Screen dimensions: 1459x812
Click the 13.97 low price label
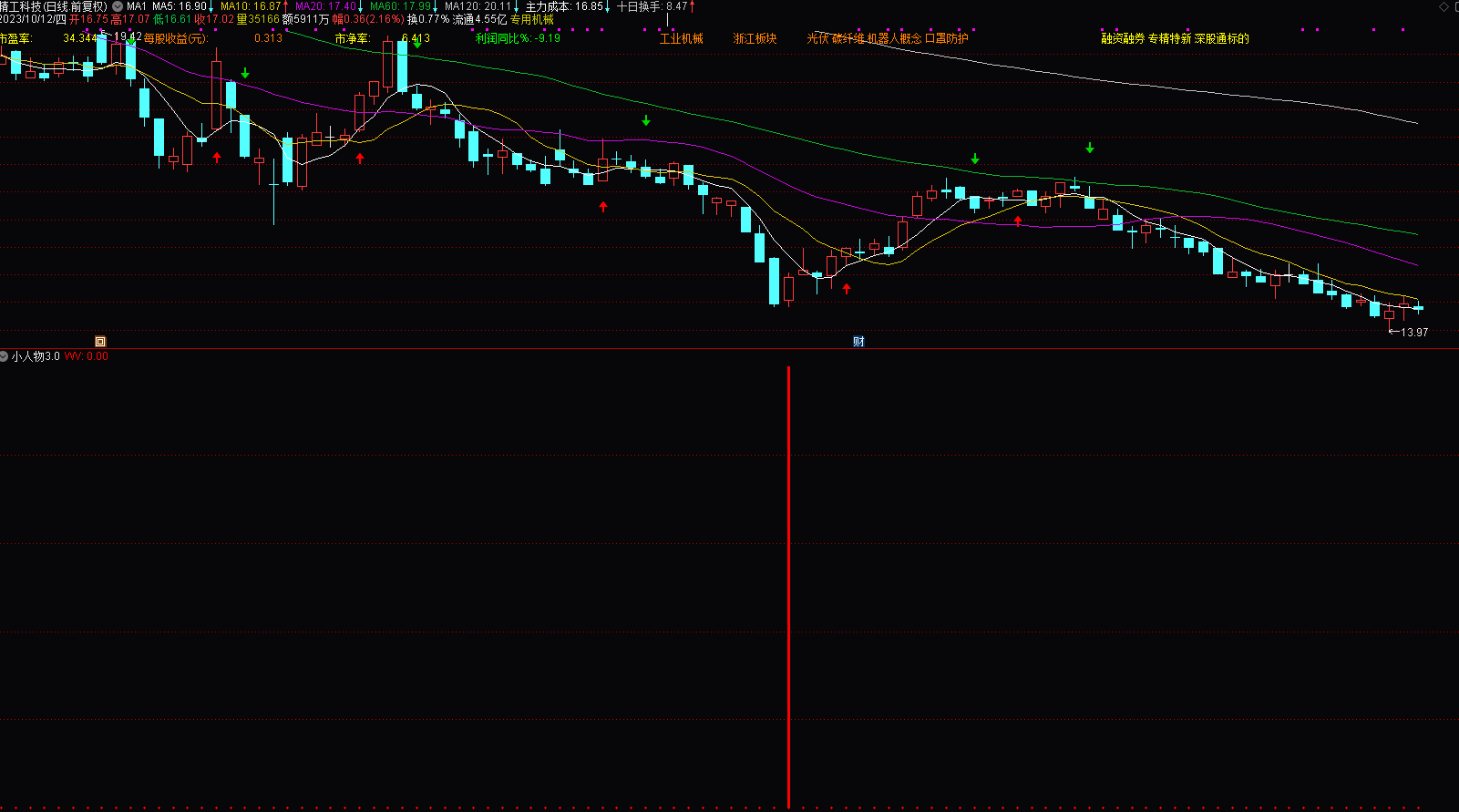click(1414, 333)
